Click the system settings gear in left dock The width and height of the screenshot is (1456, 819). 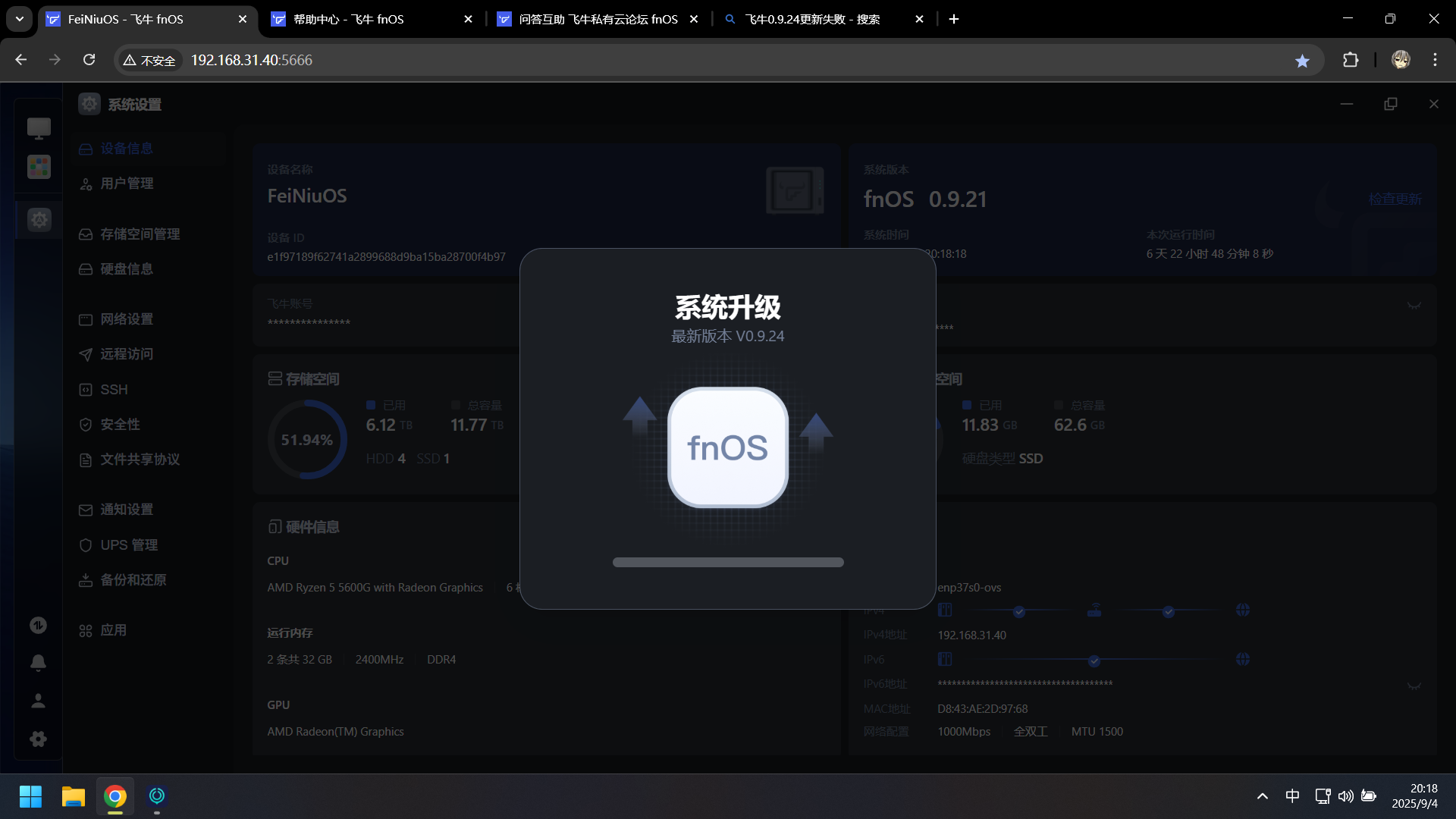point(39,220)
